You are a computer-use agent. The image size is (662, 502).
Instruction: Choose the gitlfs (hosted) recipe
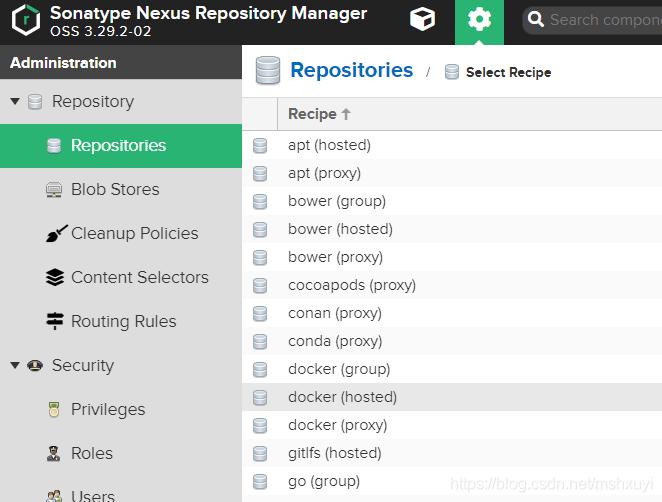click(x=452, y=453)
